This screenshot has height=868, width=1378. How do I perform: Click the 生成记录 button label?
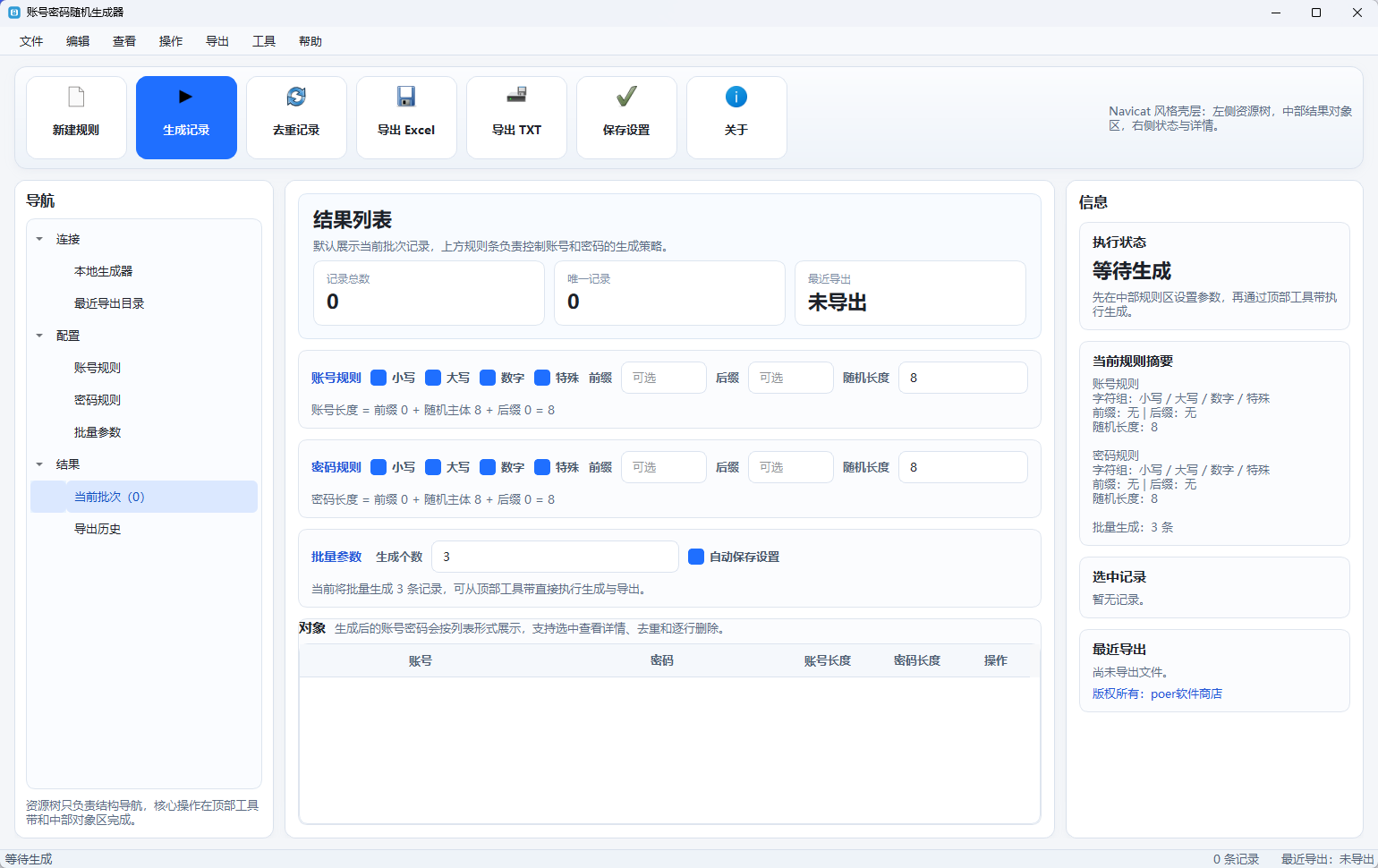click(x=186, y=130)
